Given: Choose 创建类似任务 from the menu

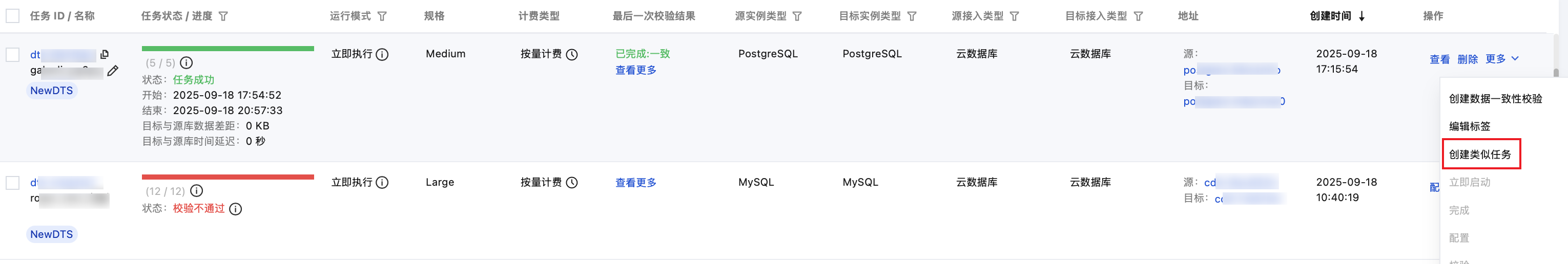Looking at the screenshot, I should coord(1480,155).
